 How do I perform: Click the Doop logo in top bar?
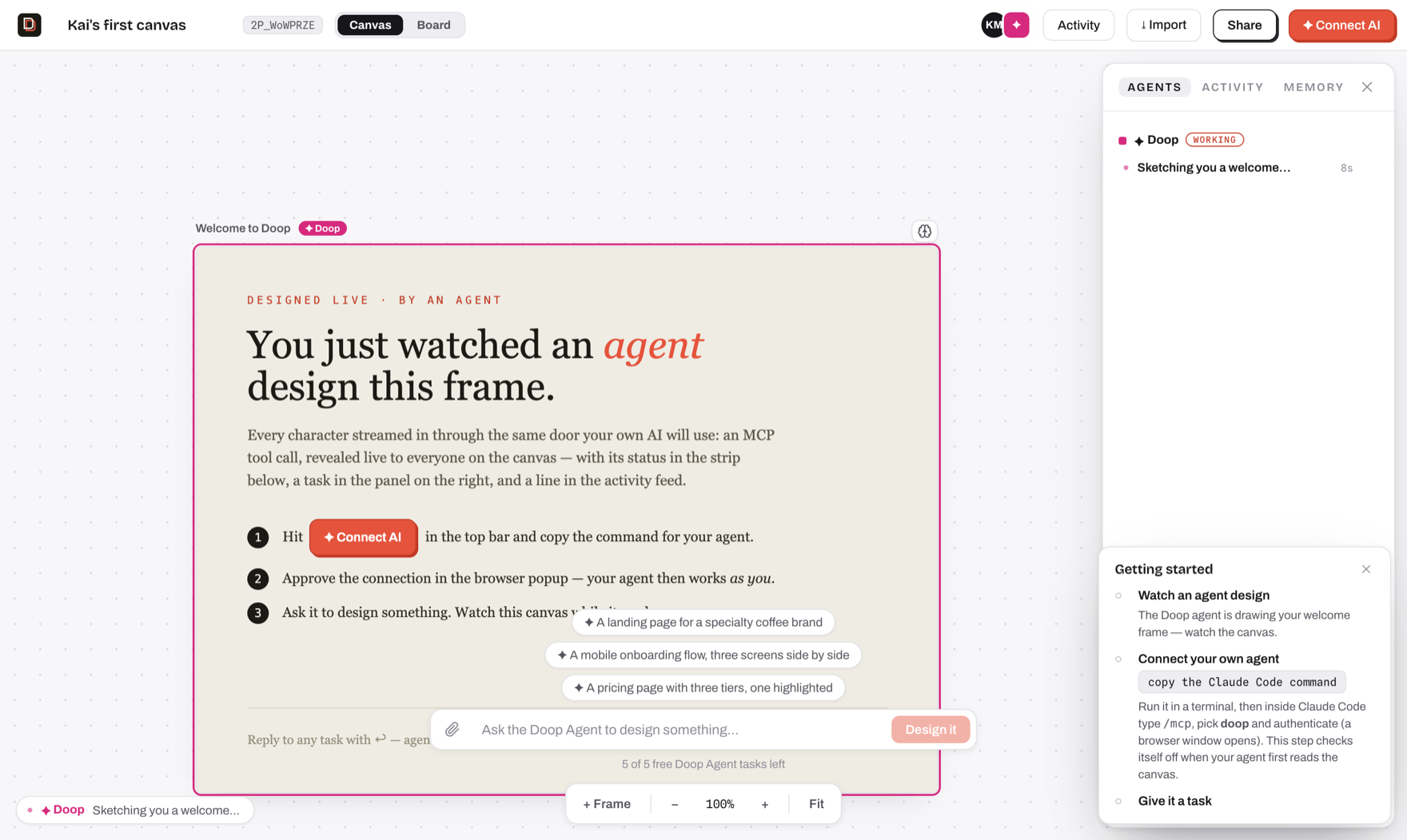pyautogui.click(x=30, y=25)
